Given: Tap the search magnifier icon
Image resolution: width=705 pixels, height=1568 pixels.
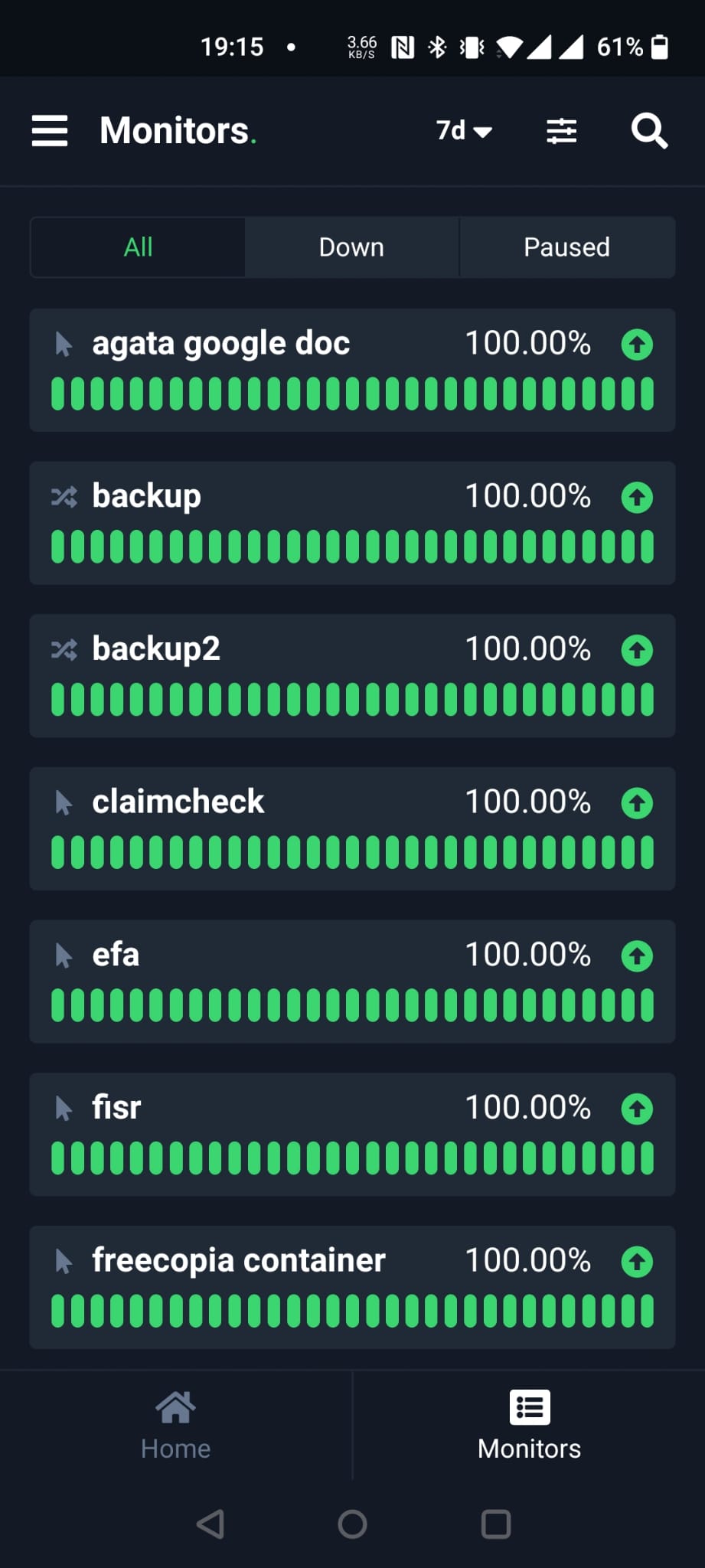Looking at the screenshot, I should click(649, 131).
